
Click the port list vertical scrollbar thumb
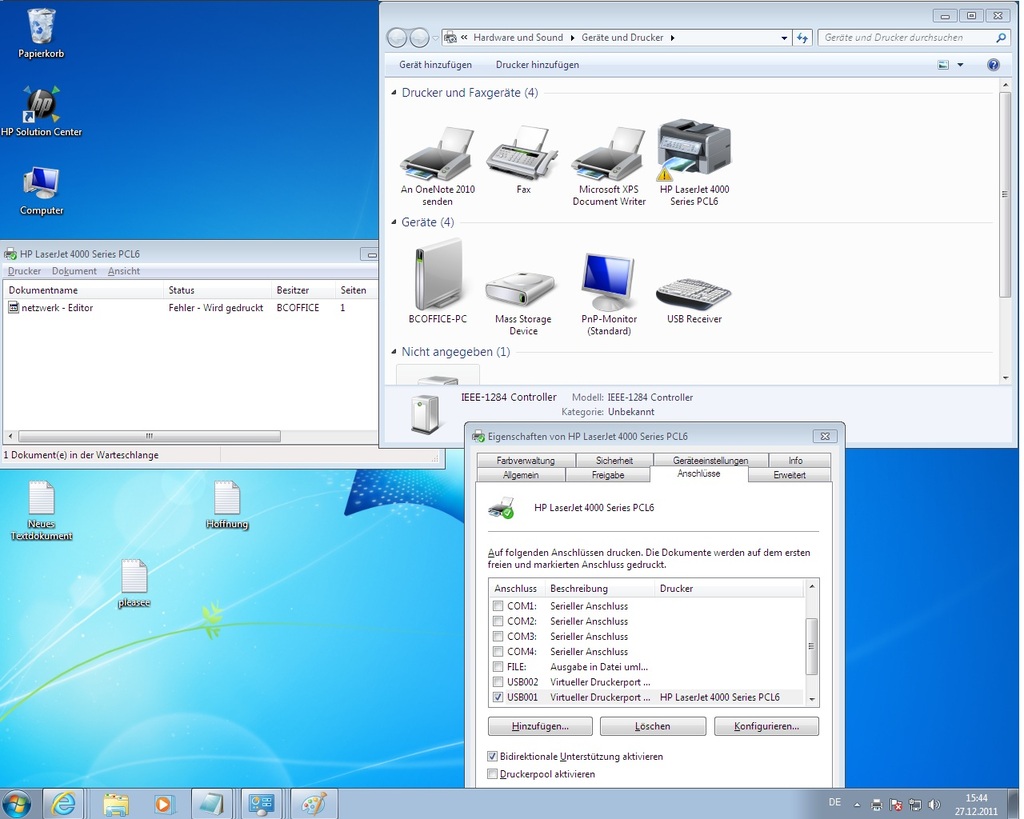[x=812, y=646]
